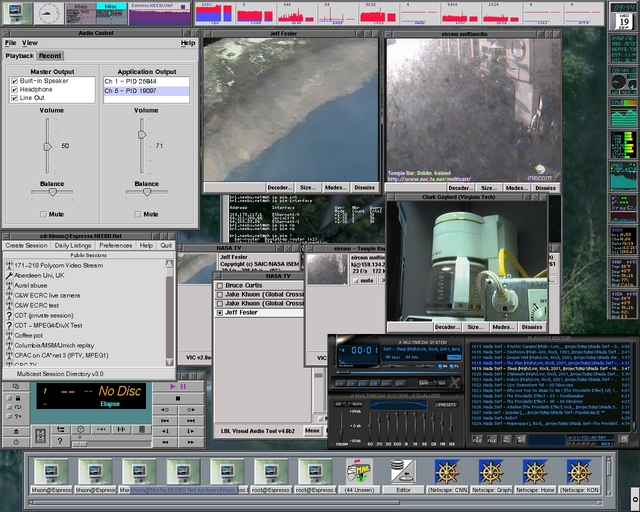Open Size... menu in eircom multimedia window
This screenshot has width=640, height=512.
[x=489, y=188]
